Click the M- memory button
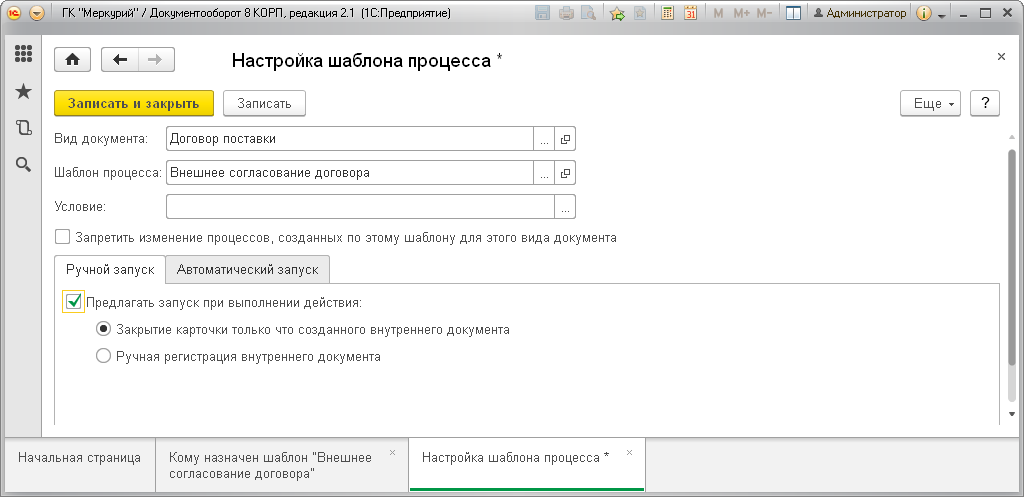1024x497 pixels. [764, 13]
